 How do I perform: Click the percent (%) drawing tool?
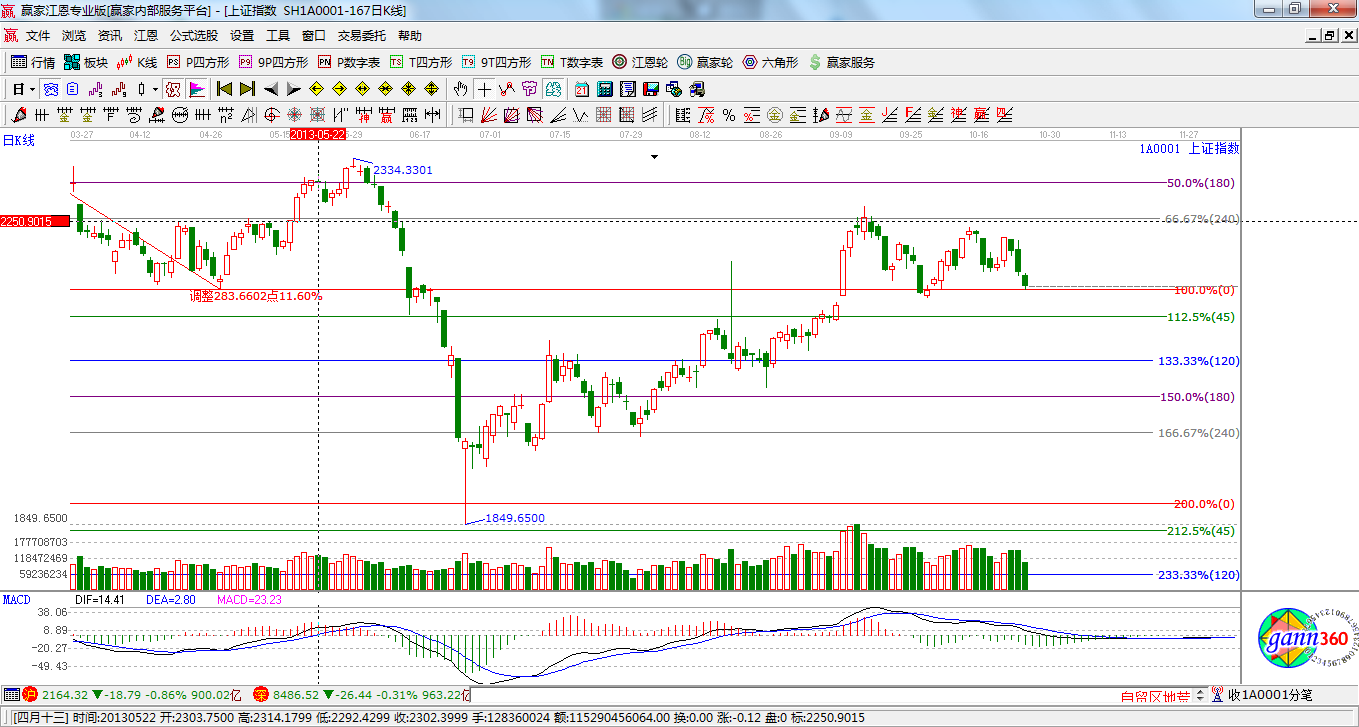click(728, 115)
